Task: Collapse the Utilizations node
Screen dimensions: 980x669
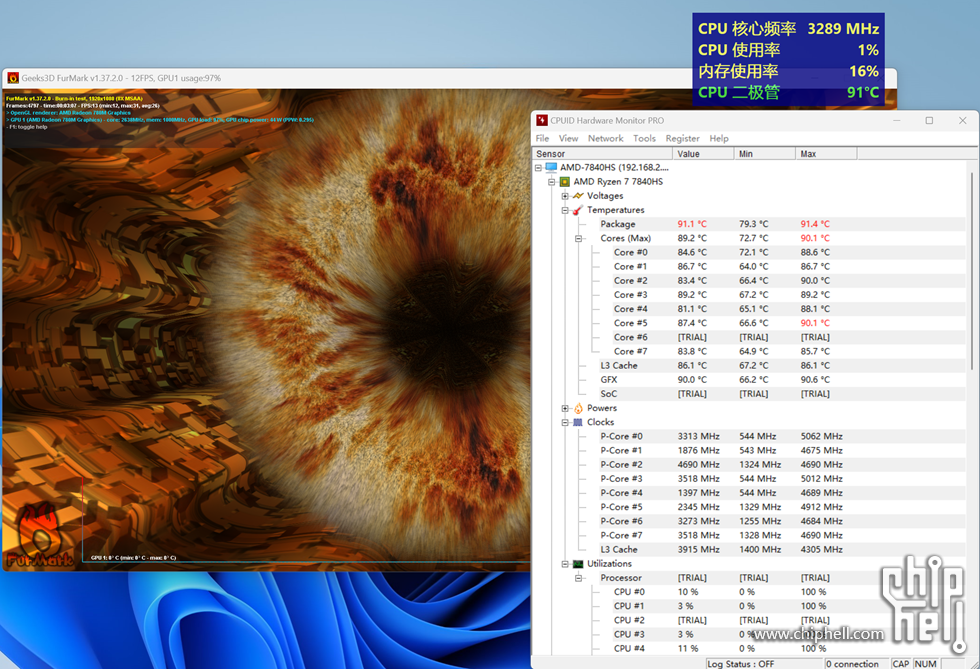Action: point(565,564)
